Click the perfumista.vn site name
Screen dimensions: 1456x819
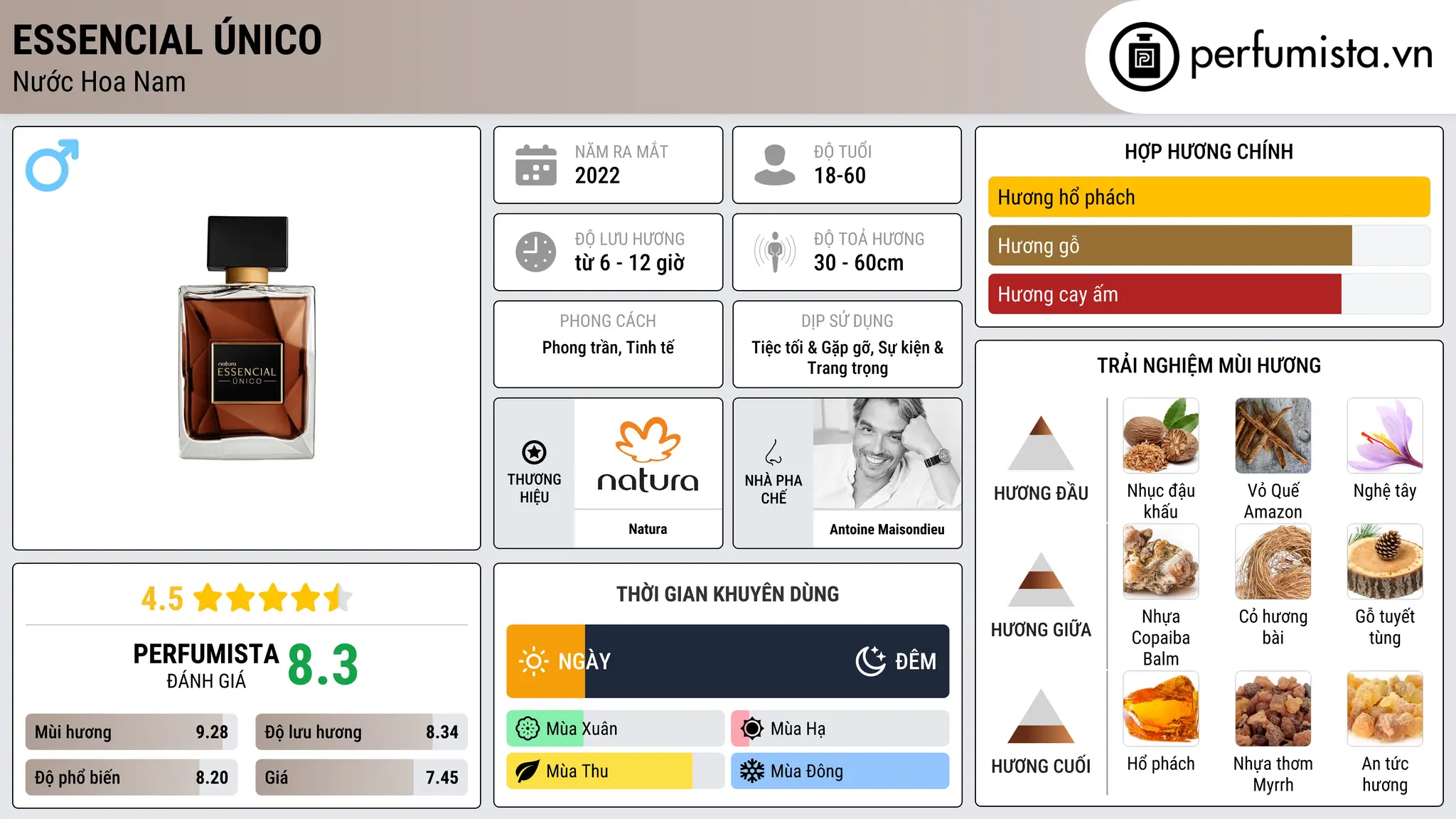point(1312,54)
